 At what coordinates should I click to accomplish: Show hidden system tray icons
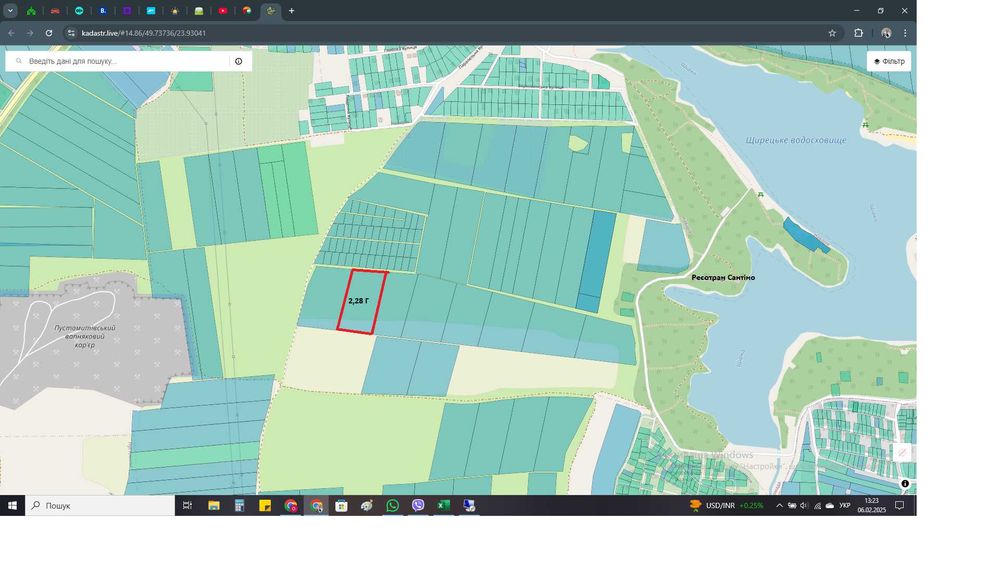(779, 506)
